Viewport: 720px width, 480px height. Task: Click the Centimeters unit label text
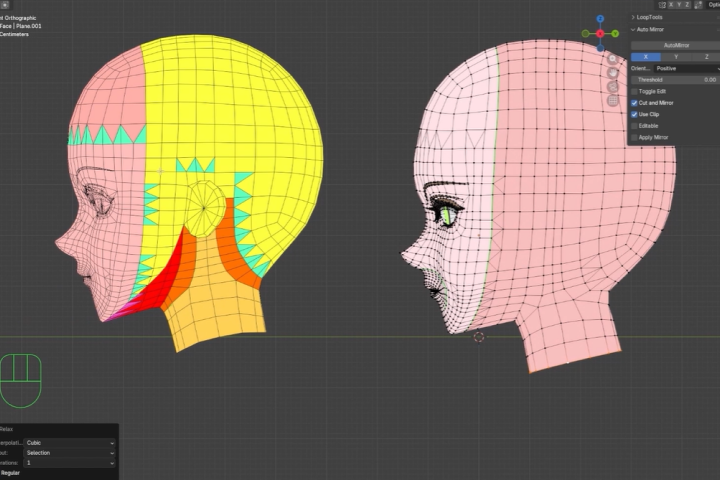(x=14, y=34)
